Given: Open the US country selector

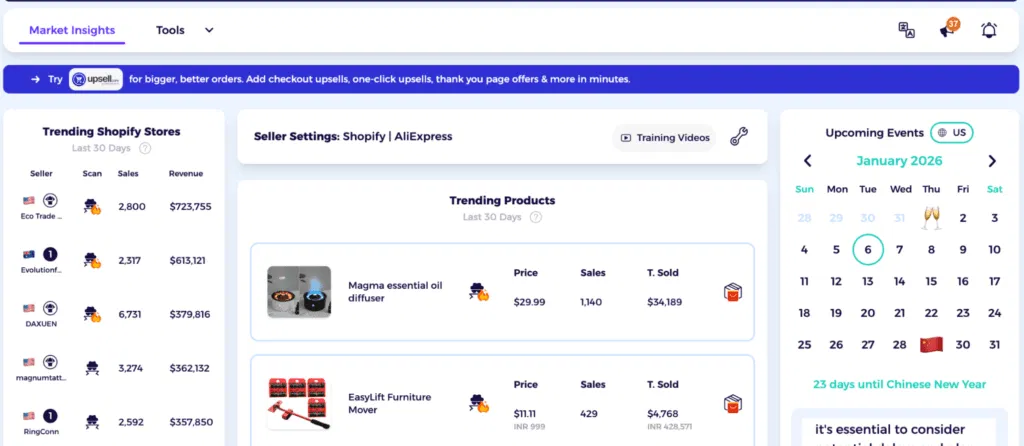Looking at the screenshot, I should (x=952, y=133).
